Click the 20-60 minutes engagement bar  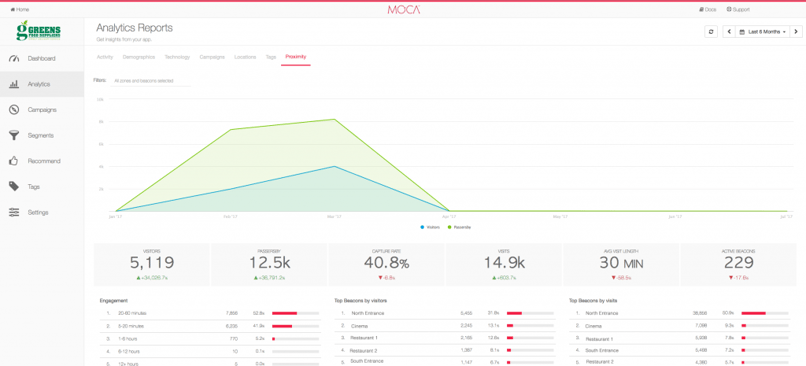(x=295, y=313)
